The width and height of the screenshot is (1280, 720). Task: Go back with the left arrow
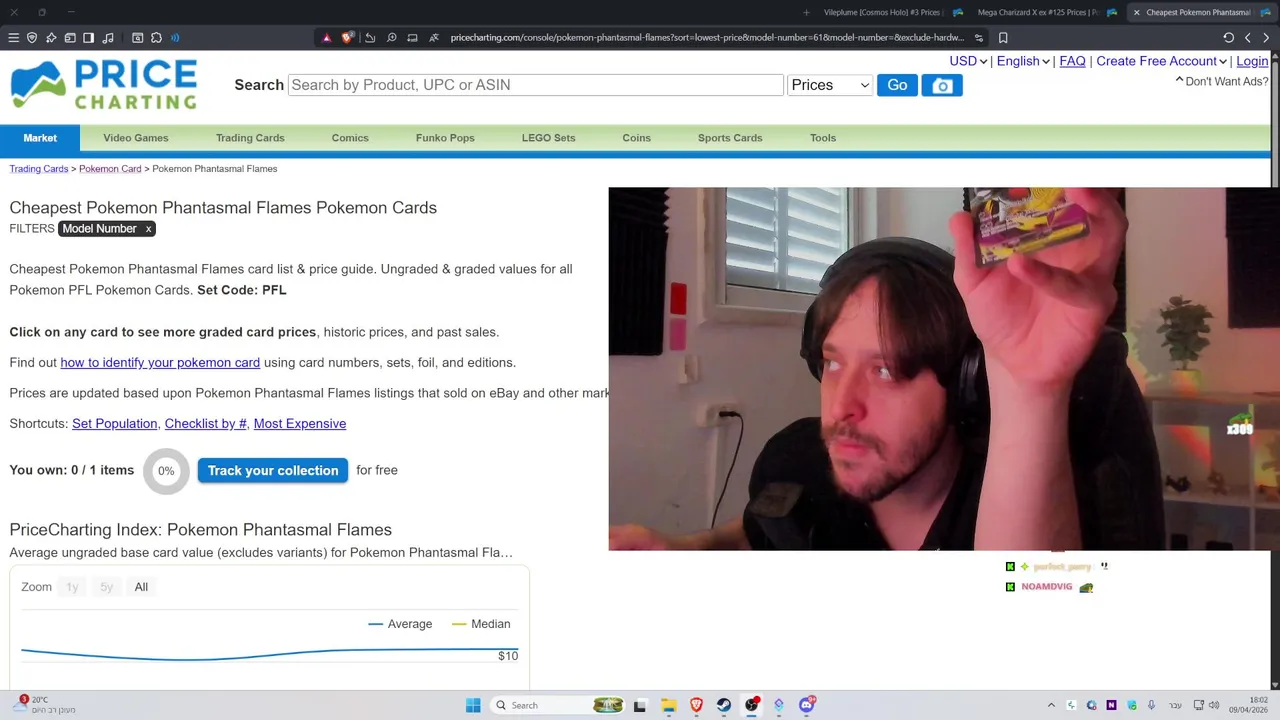pyautogui.click(x=1247, y=38)
